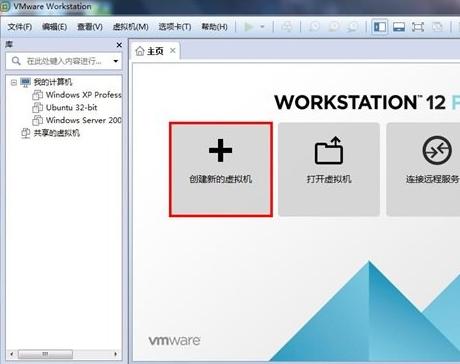The width and height of the screenshot is (460, 364).
Task: Click the 连接远程服务器 icon tile
Action: click(x=423, y=169)
